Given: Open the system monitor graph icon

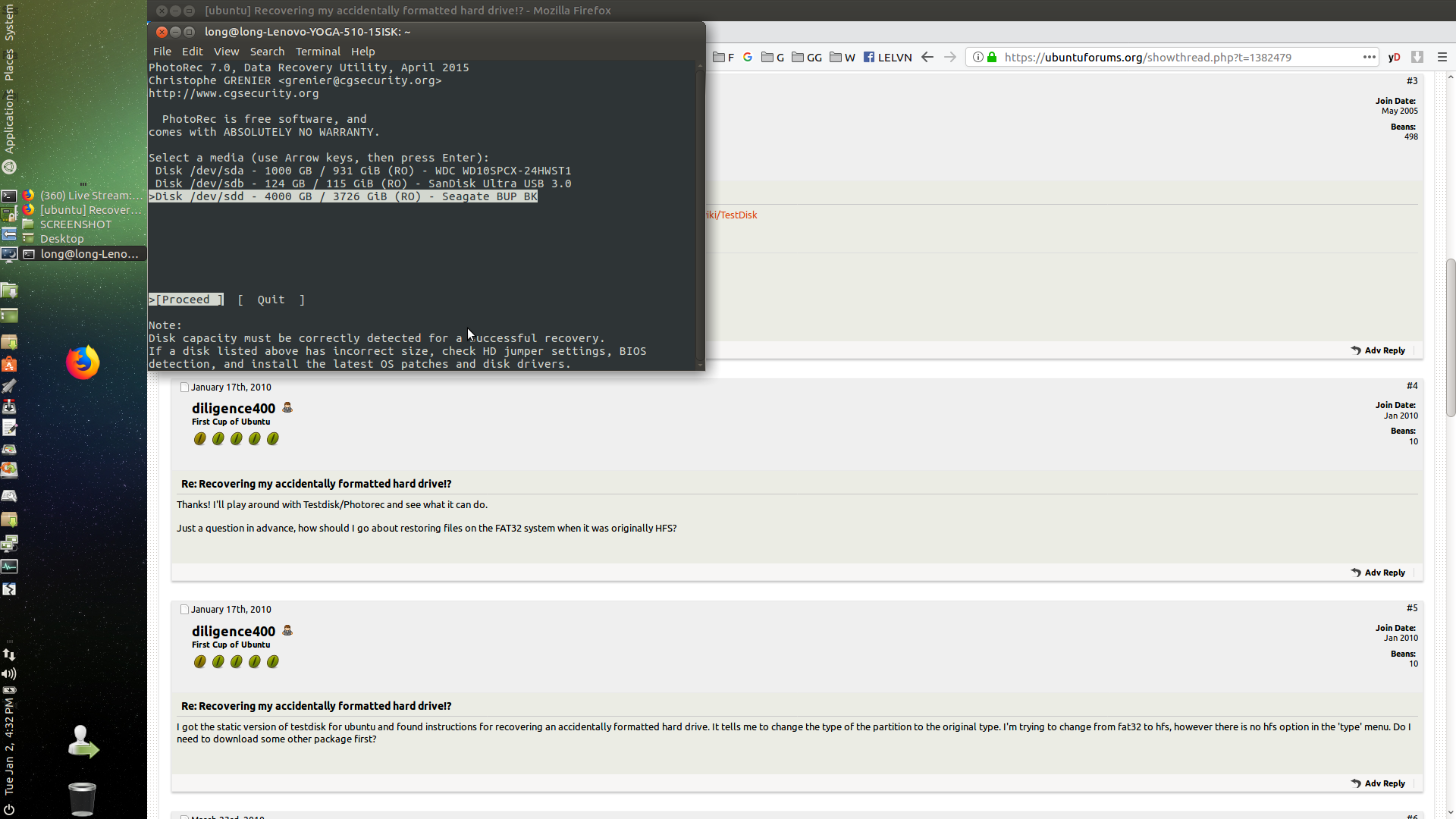Looking at the screenshot, I should (9, 566).
